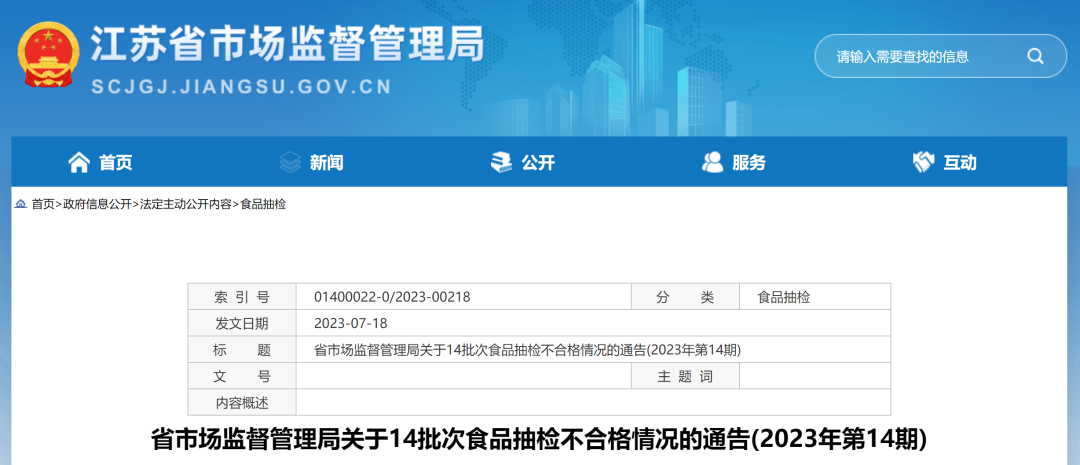Click the notice title in the 标题 row
1080x465 pixels.
527,349
